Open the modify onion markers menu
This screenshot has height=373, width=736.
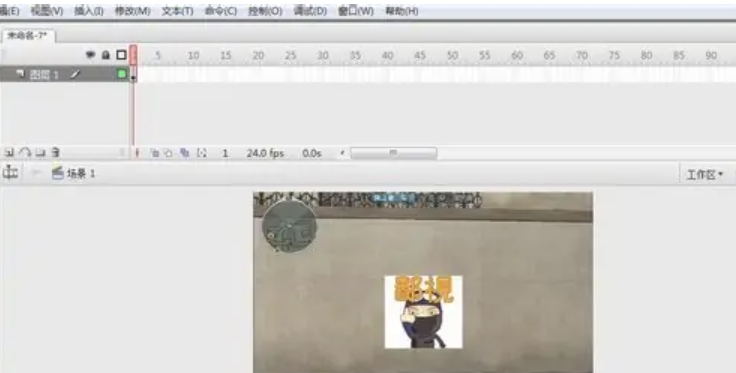click(x=202, y=153)
